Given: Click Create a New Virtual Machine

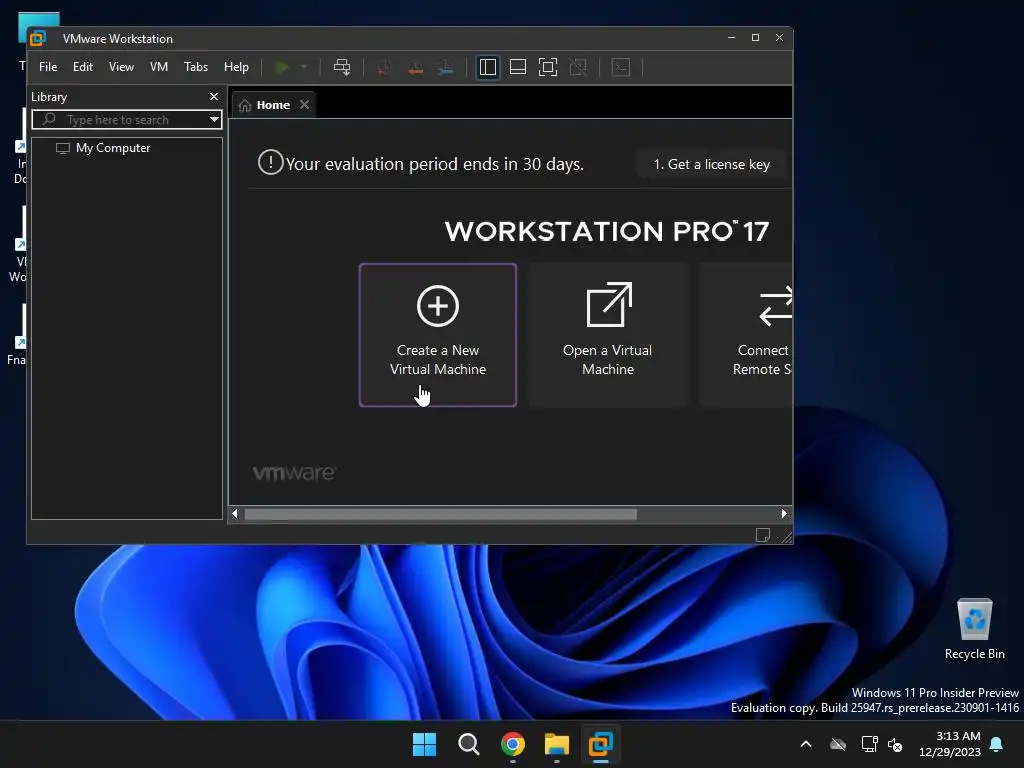Looking at the screenshot, I should [438, 335].
